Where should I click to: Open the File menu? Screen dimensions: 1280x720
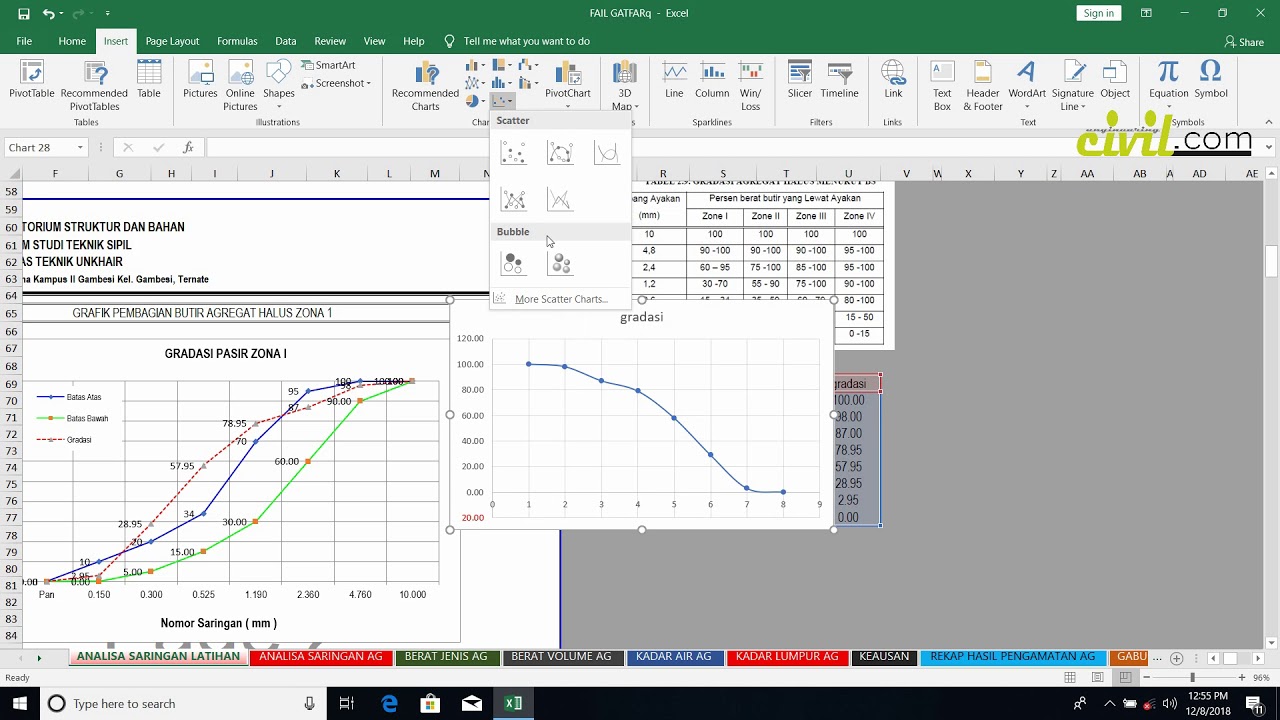tap(24, 41)
